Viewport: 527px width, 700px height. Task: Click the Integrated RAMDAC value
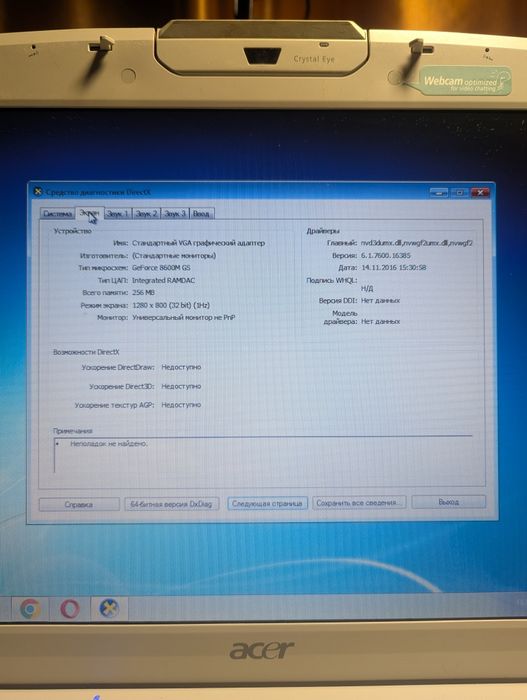(x=163, y=280)
